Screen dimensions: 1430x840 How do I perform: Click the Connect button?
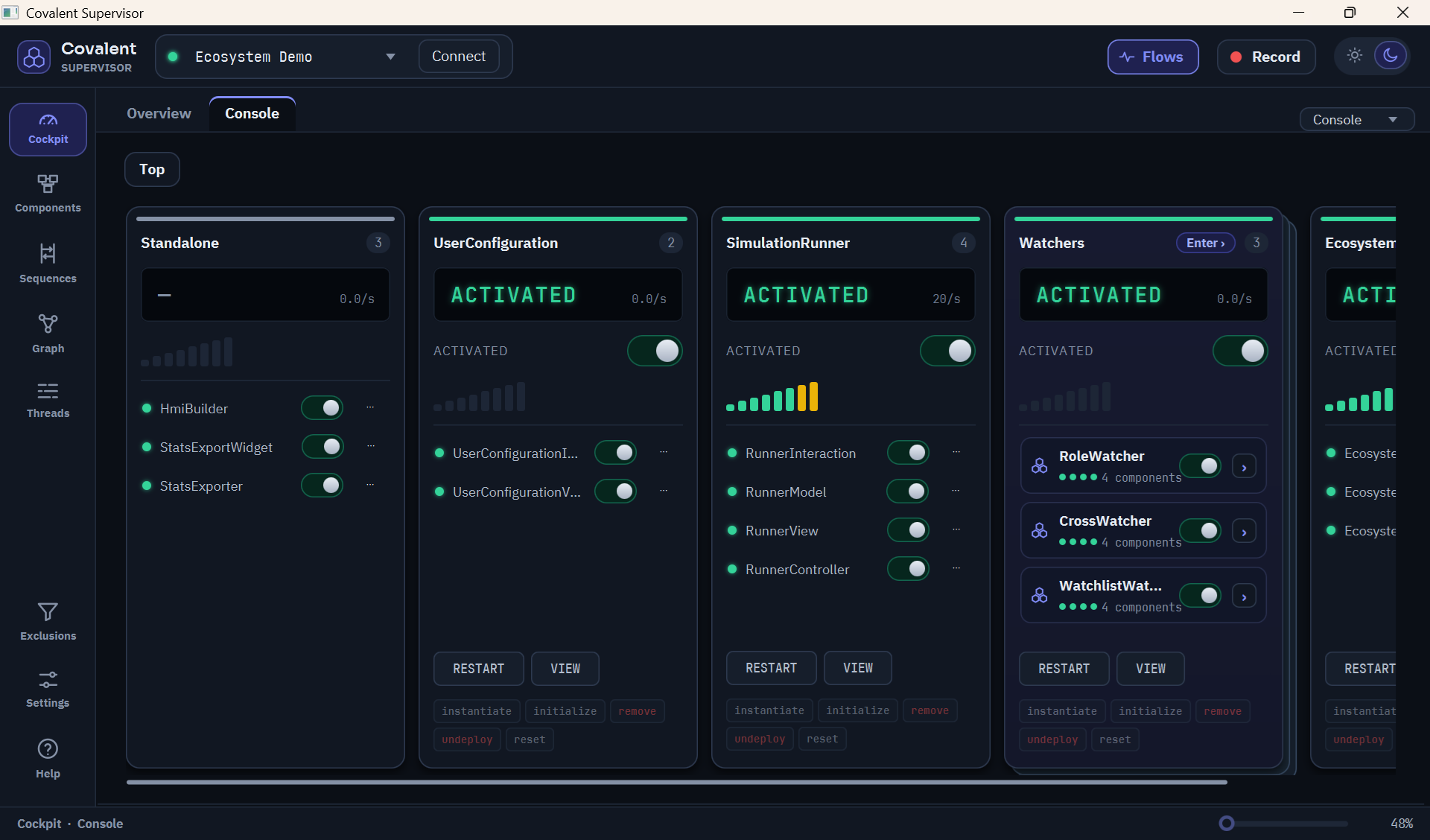tap(459, 56)
